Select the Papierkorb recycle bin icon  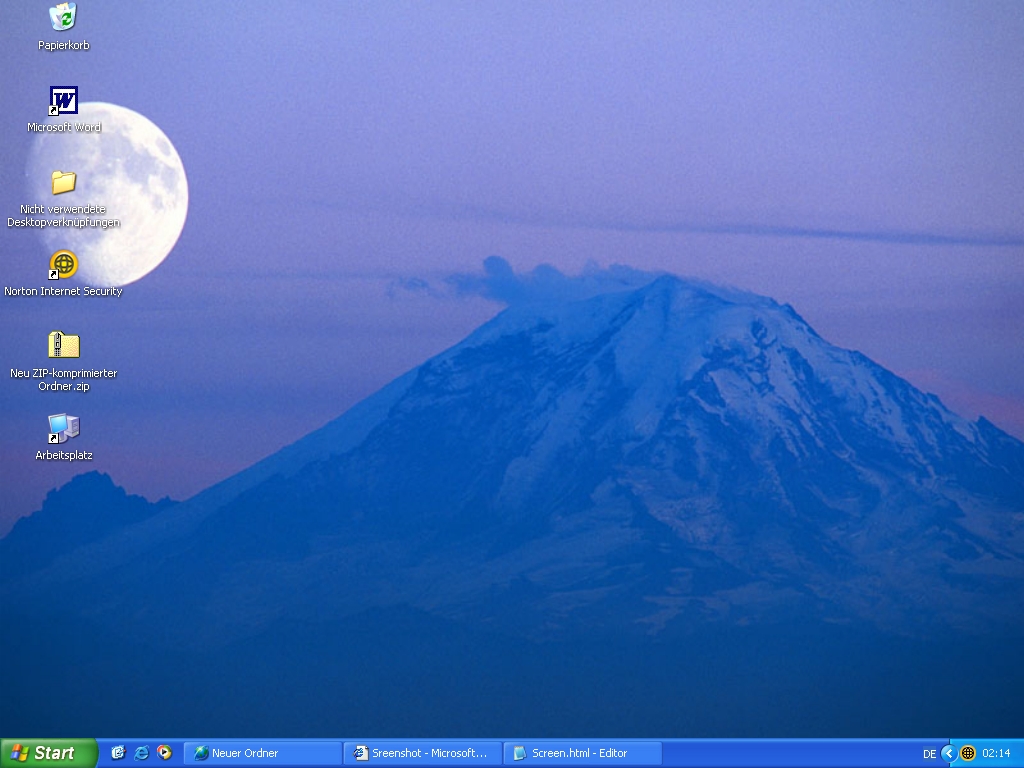point(63,26)
